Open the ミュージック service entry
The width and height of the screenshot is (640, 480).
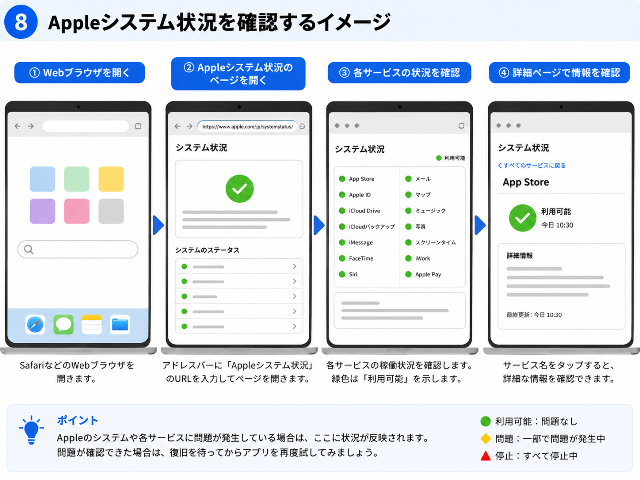[x=425, y=211]
